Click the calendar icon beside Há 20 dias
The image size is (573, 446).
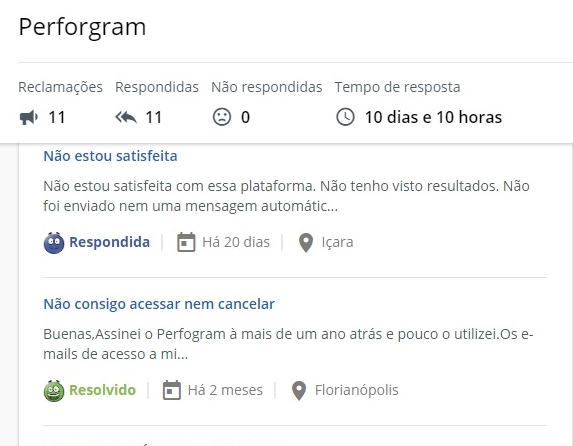(x=186, y=242)
